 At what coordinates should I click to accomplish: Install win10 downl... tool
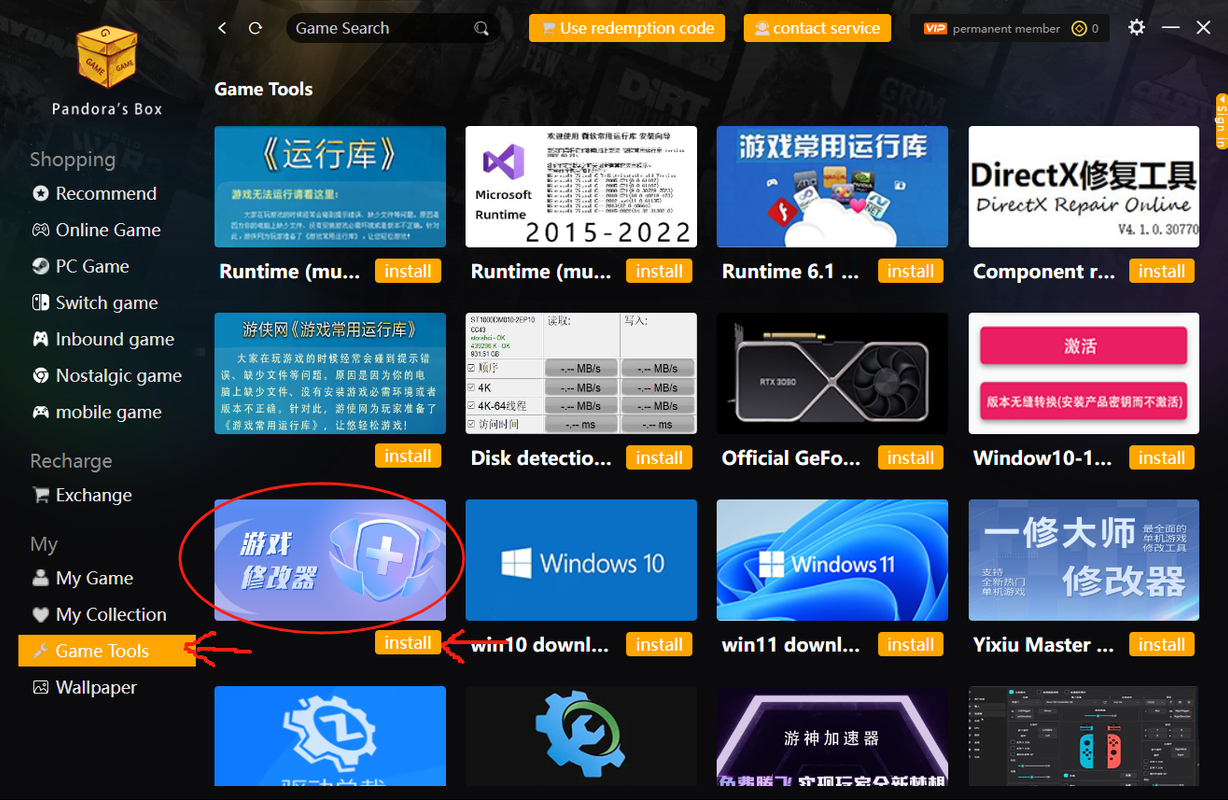(x=659, y=645)
